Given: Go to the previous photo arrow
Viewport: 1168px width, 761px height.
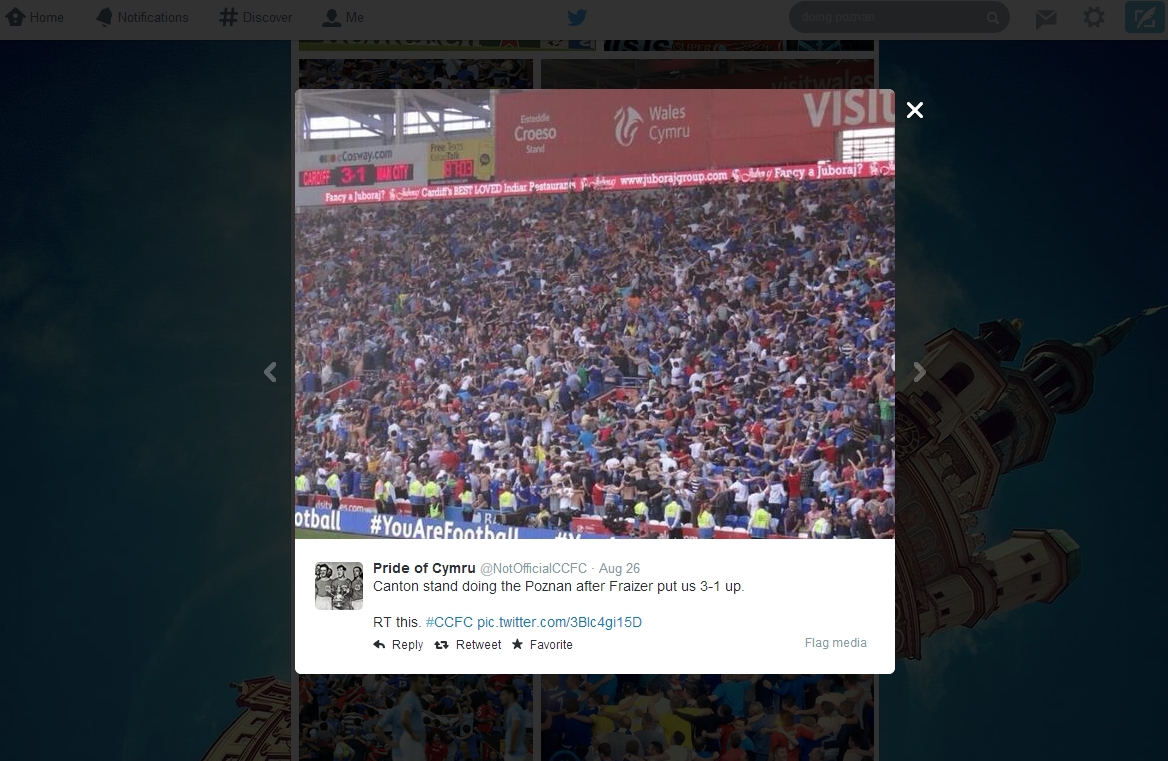Looking at the screenshot, I should 270,372.
